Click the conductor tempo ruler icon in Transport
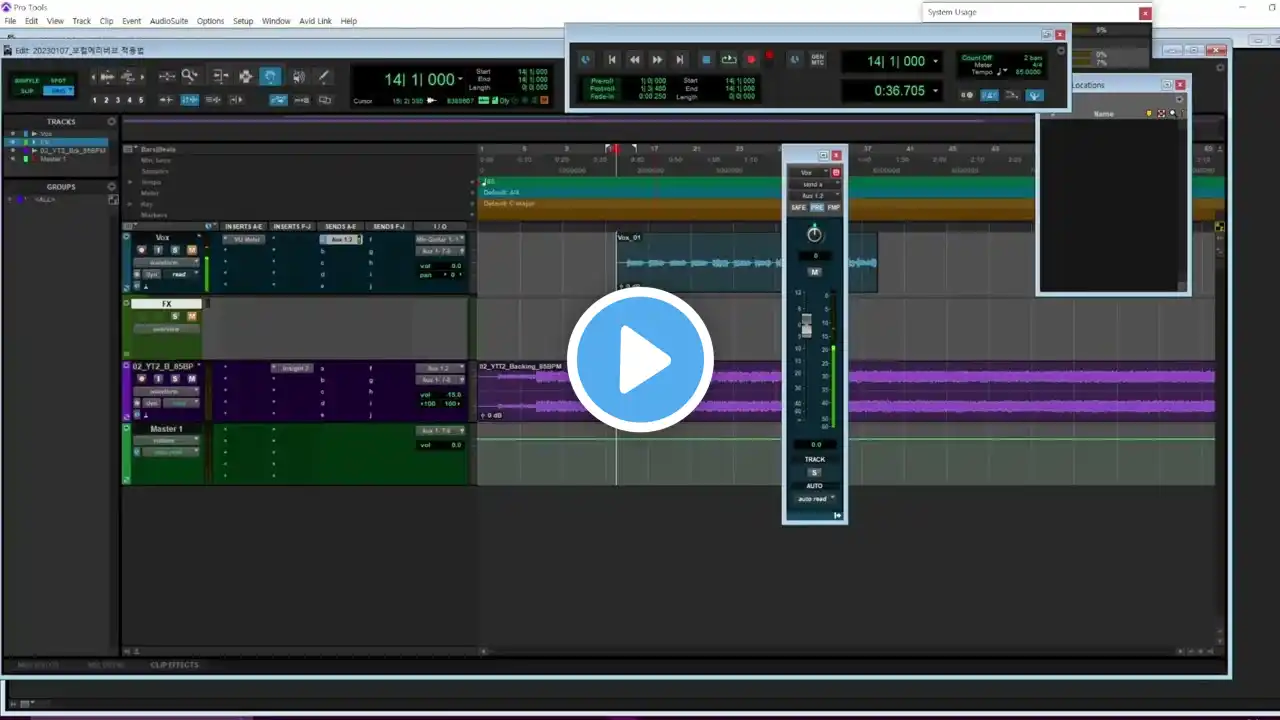The width and height of the screenshot is (1280, 720). coord(1035,95)
